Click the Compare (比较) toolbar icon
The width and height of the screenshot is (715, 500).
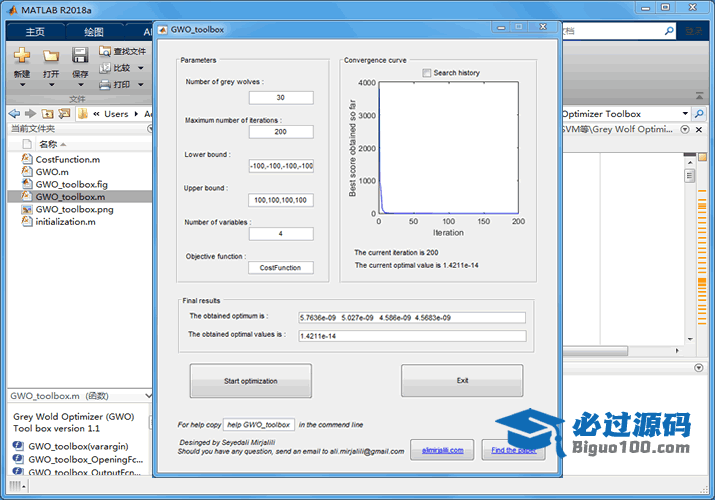(x=105, y=68)
